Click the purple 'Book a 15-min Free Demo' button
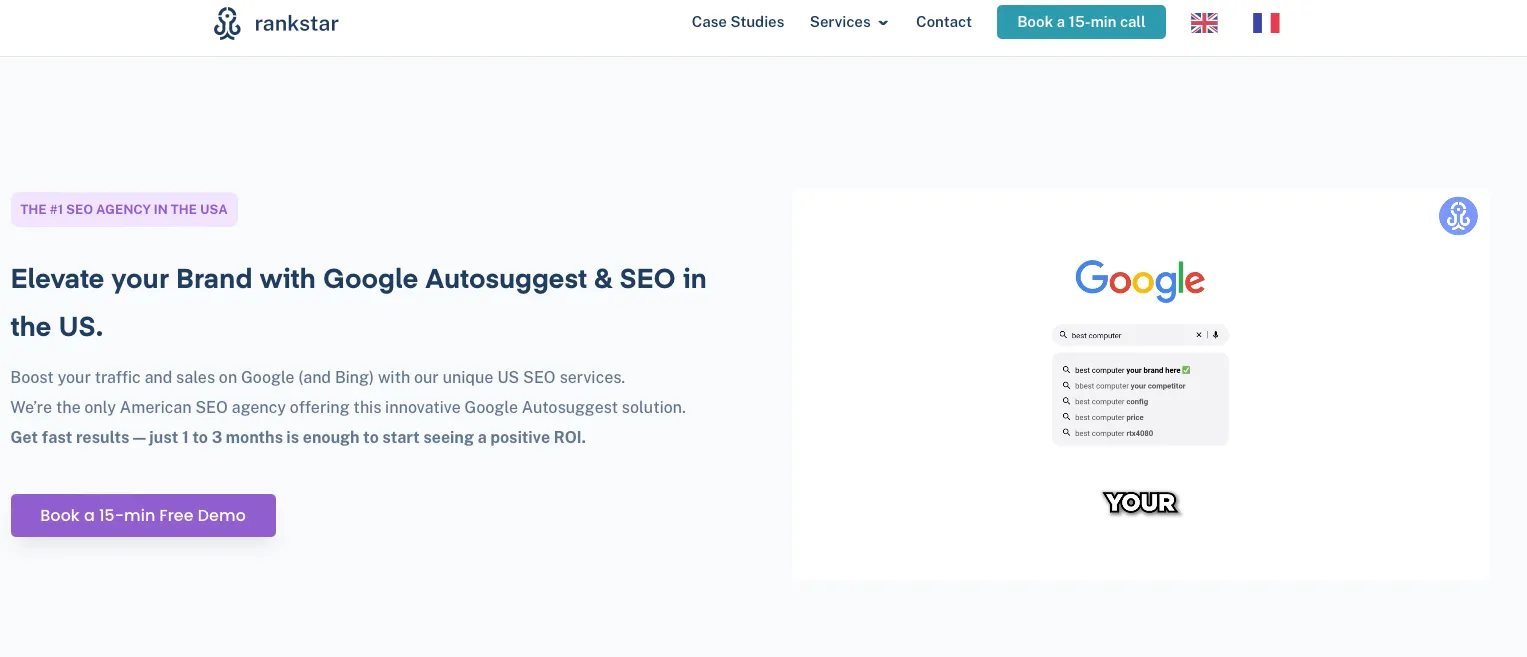The width and height of the screenshot is (1527, 657). 143,515
